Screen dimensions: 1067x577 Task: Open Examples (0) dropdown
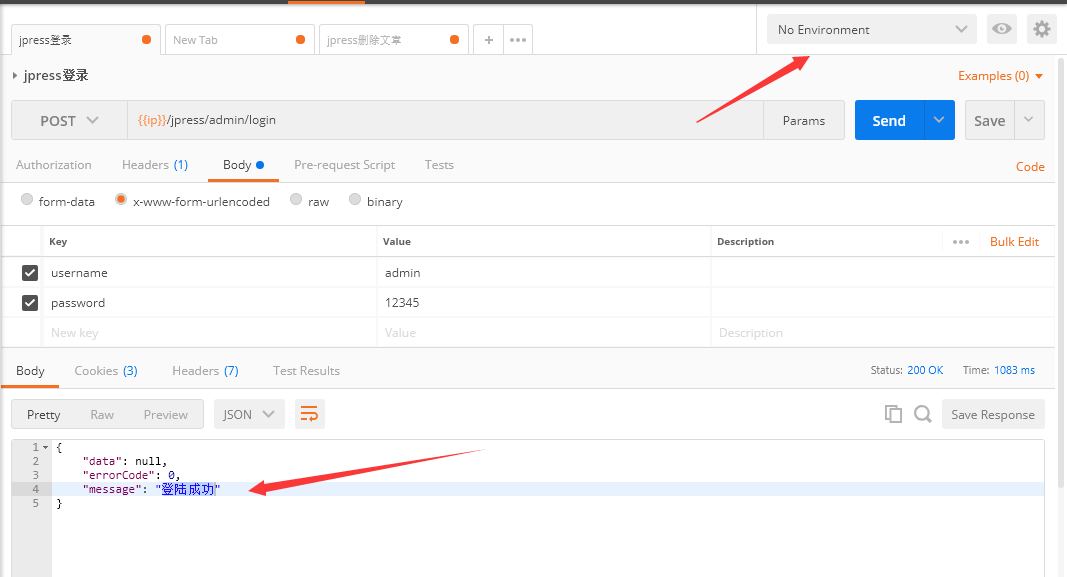1000,76
